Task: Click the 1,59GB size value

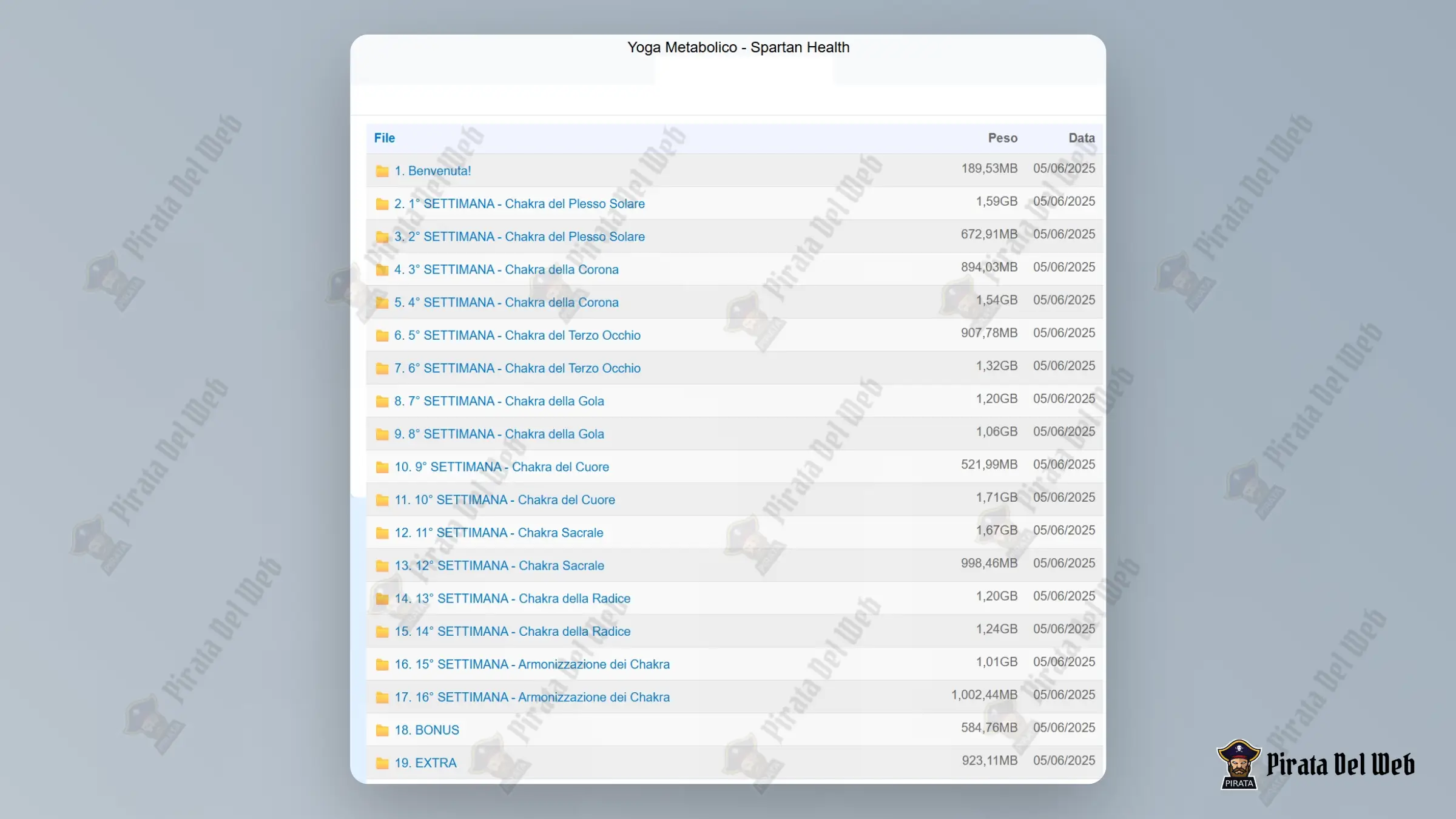Action: [997, 201]
